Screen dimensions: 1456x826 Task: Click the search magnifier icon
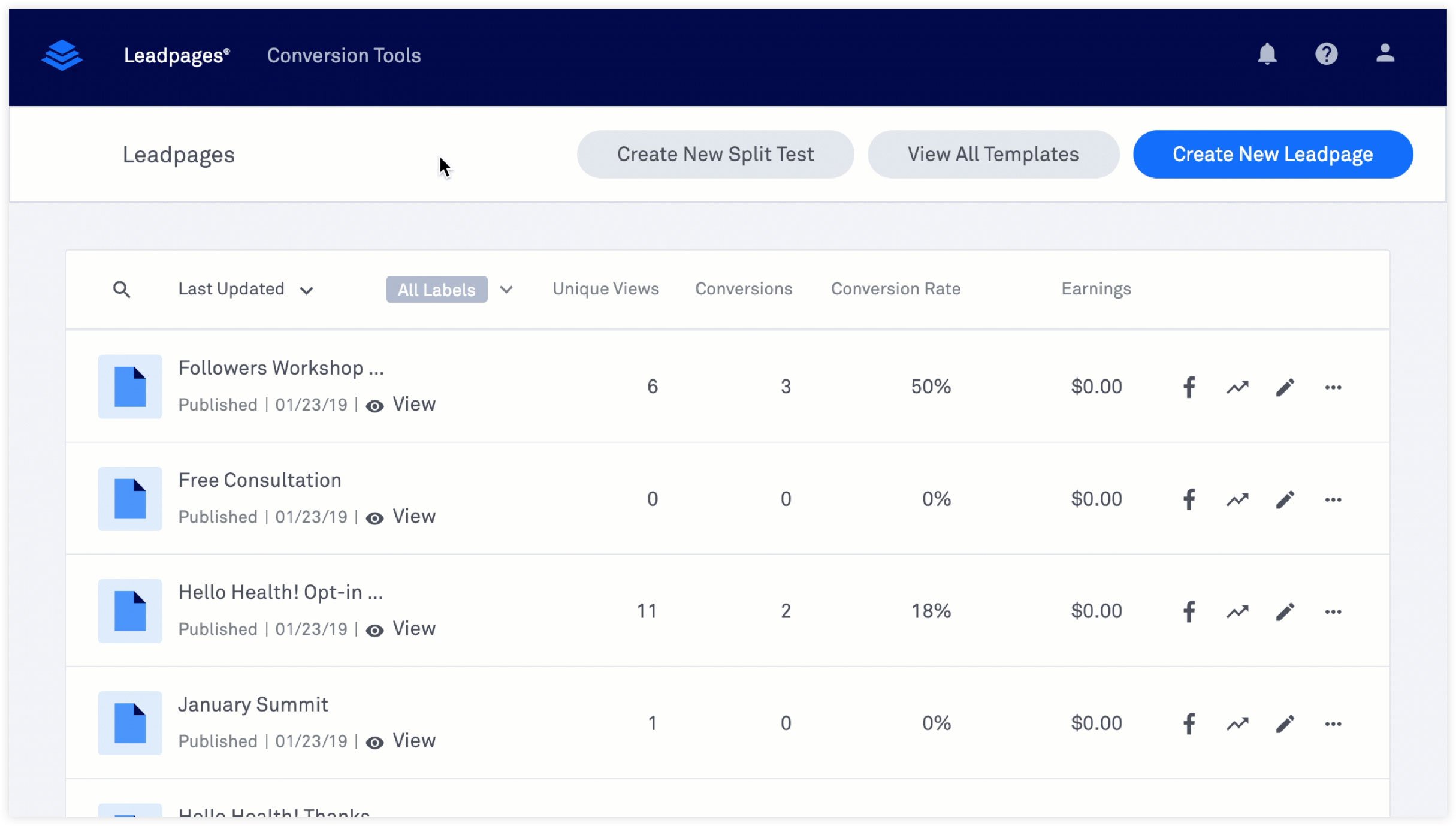point(122,290)
